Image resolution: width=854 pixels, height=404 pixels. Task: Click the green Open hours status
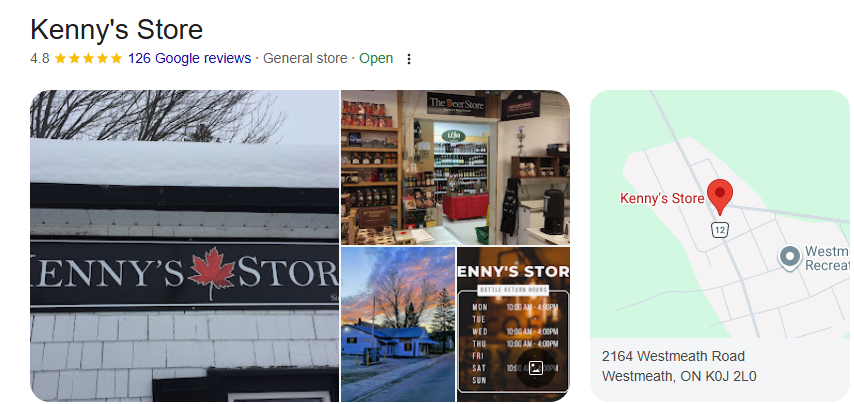376,58
